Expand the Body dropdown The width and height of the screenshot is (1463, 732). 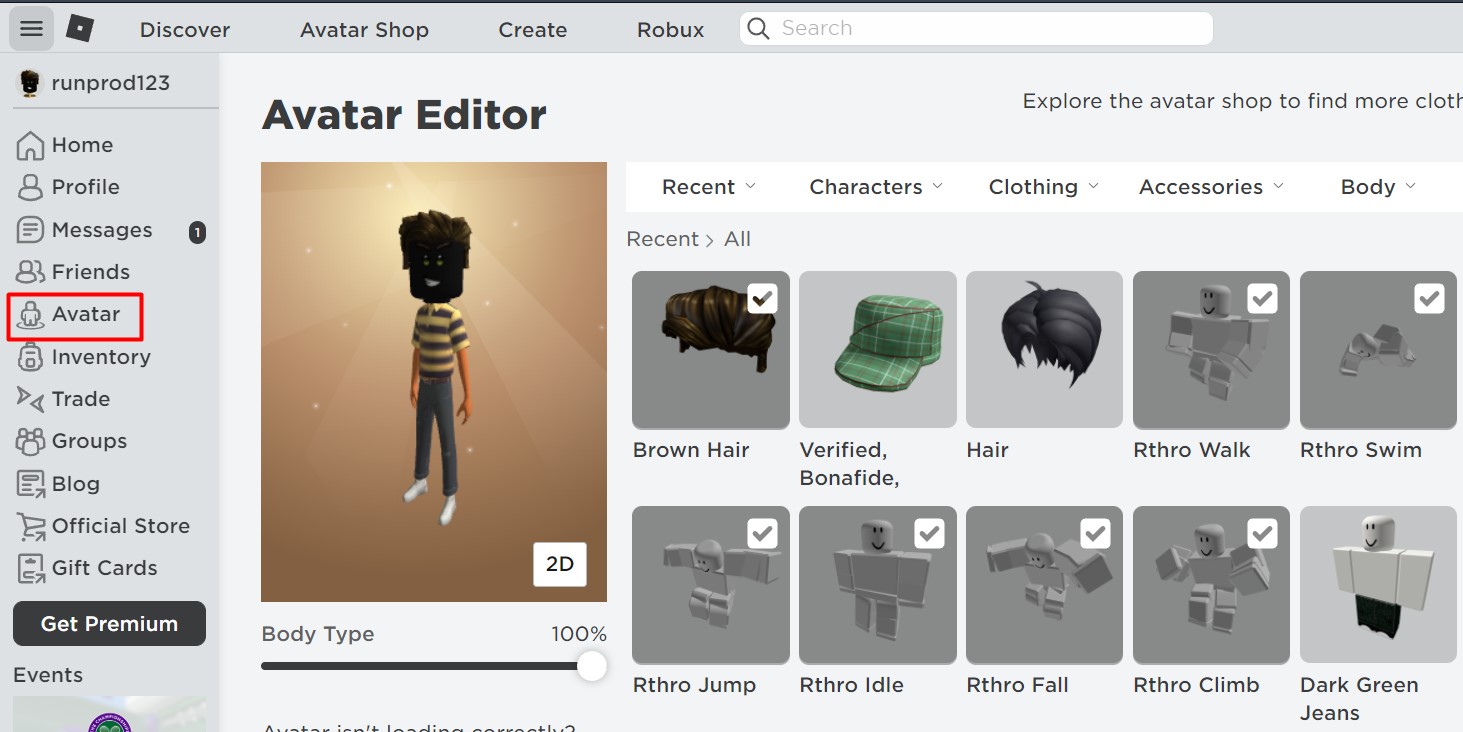pyautogui.click(x=1378, y=187)
